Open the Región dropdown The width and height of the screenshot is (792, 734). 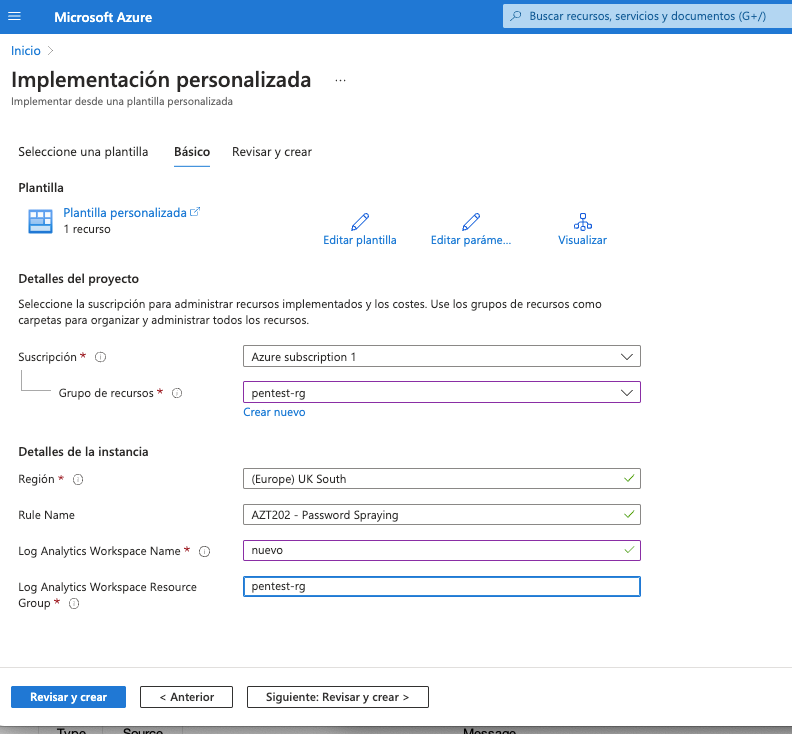441,479
